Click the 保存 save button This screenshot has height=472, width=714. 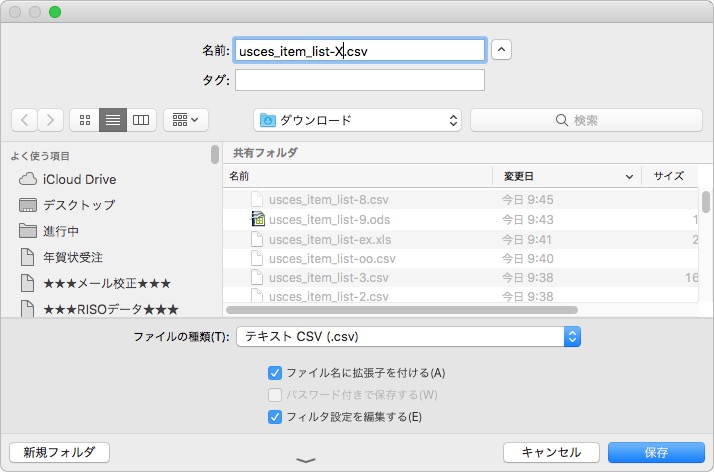tap(656, 452)
